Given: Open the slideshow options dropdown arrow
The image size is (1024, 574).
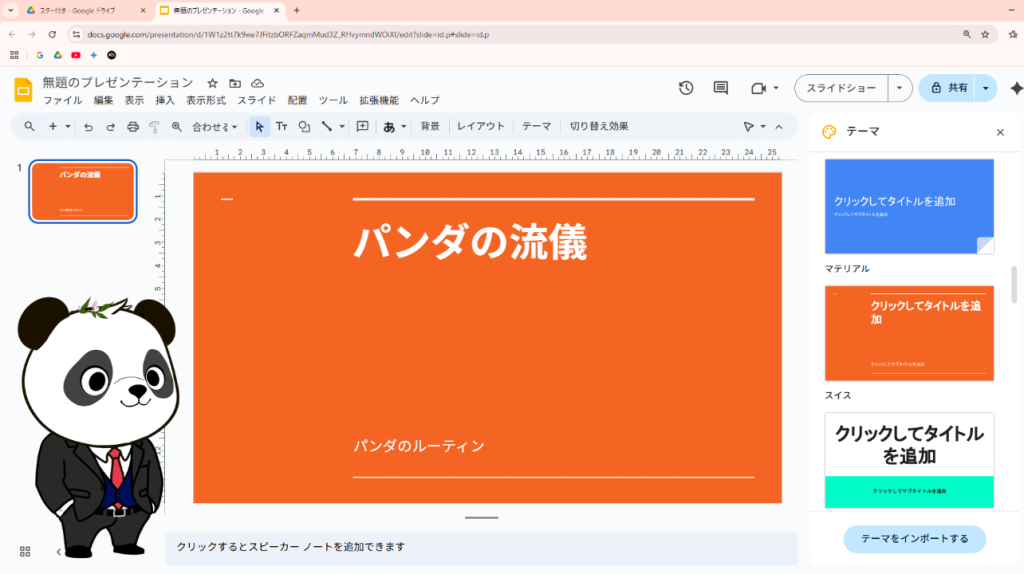Looking at the screenshot, I should (899, 88).
